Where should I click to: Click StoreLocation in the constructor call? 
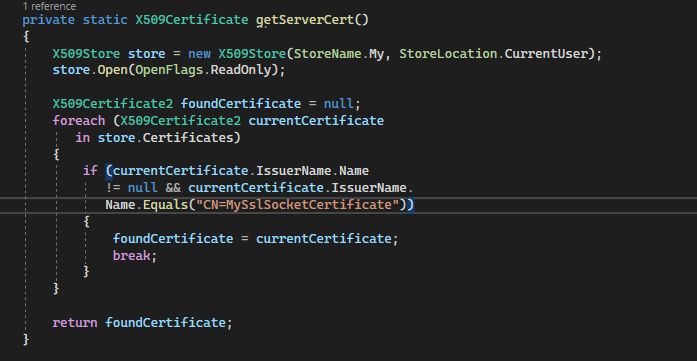(448, 54)
